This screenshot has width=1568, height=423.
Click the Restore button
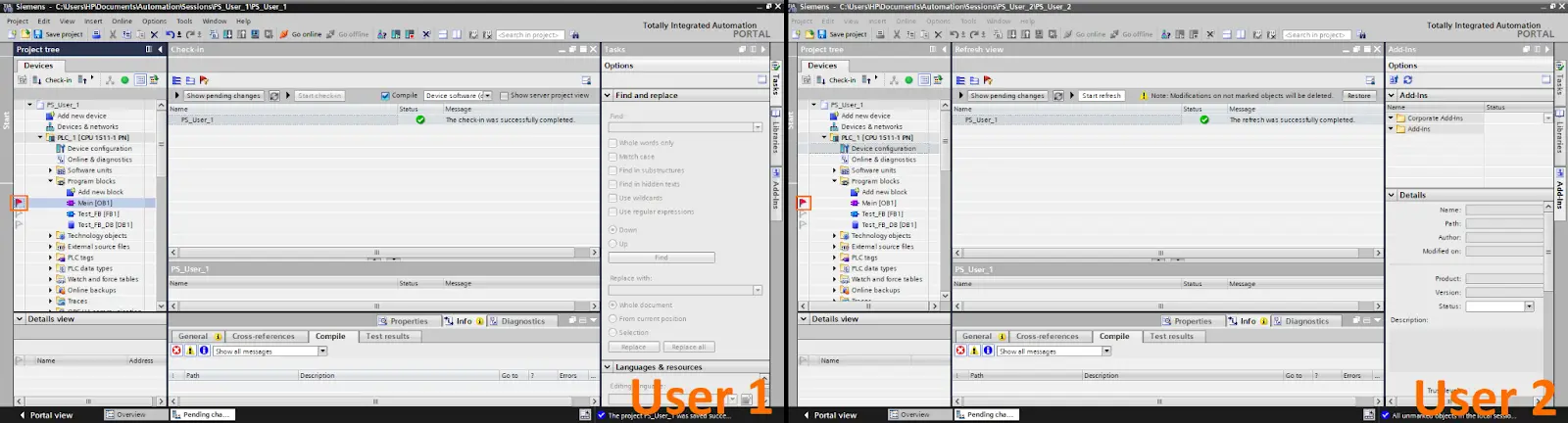pyautogui.click(x=1358, y=96)
